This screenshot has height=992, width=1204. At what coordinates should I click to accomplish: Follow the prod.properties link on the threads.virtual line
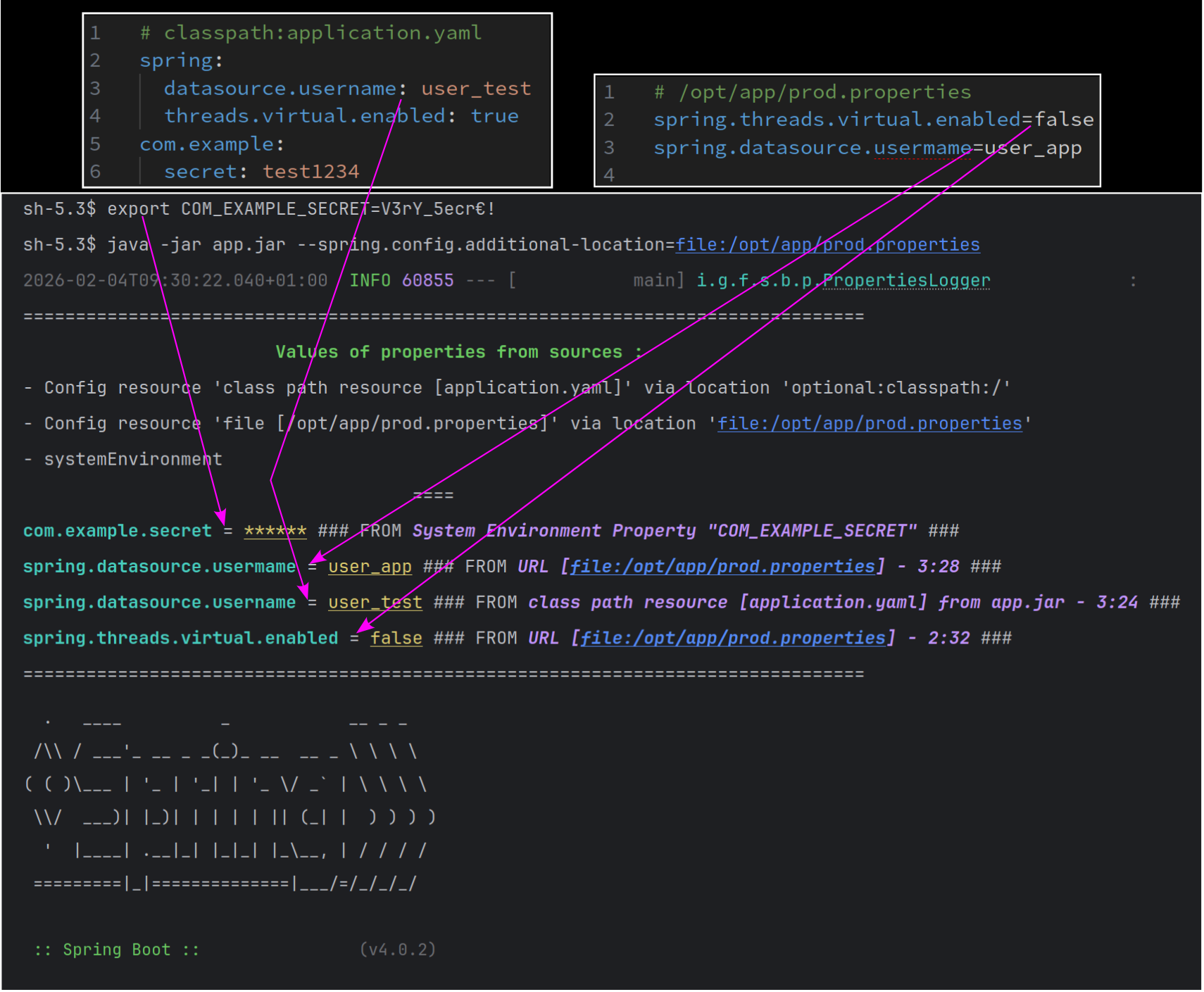(x=732, y=639)
